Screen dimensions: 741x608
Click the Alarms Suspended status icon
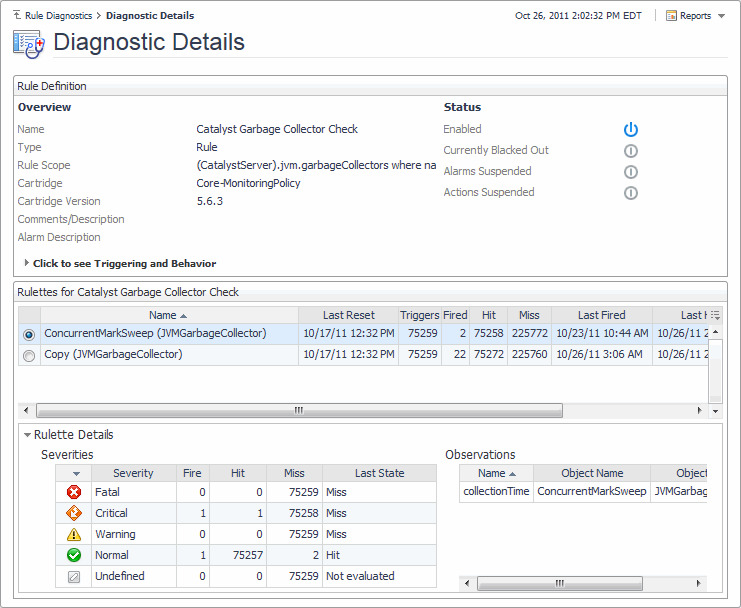tap(630, 172)
